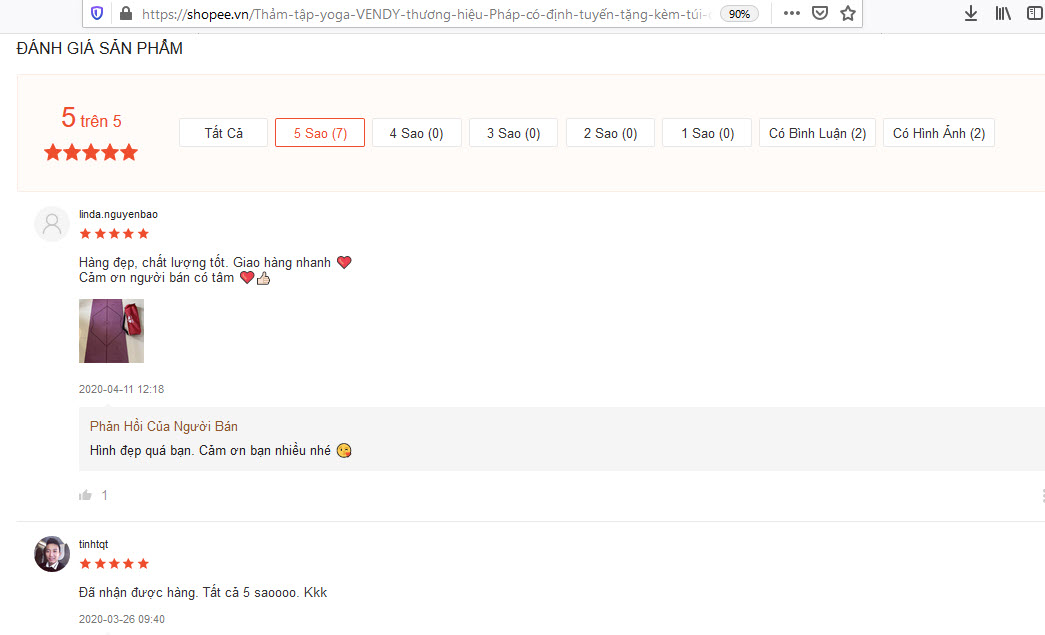Click the tracking protection shield icon
This screenshot has height=635, width=1045.
click(x=97, y=13)
